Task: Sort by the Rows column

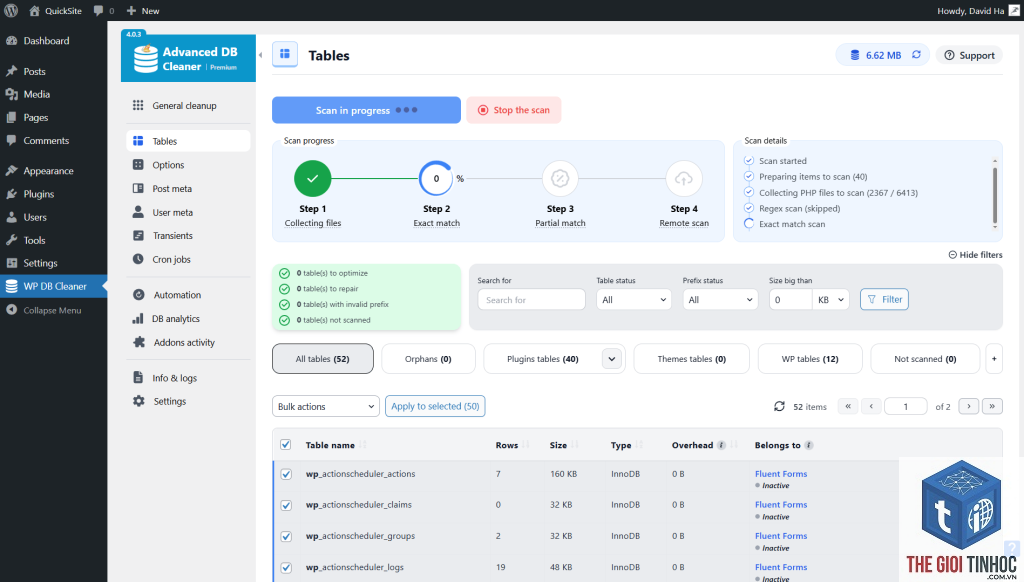Action: 511,445
